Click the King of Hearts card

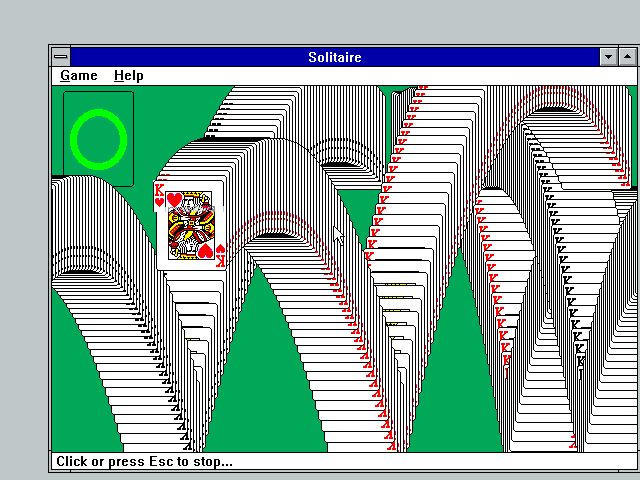(190, 225)
